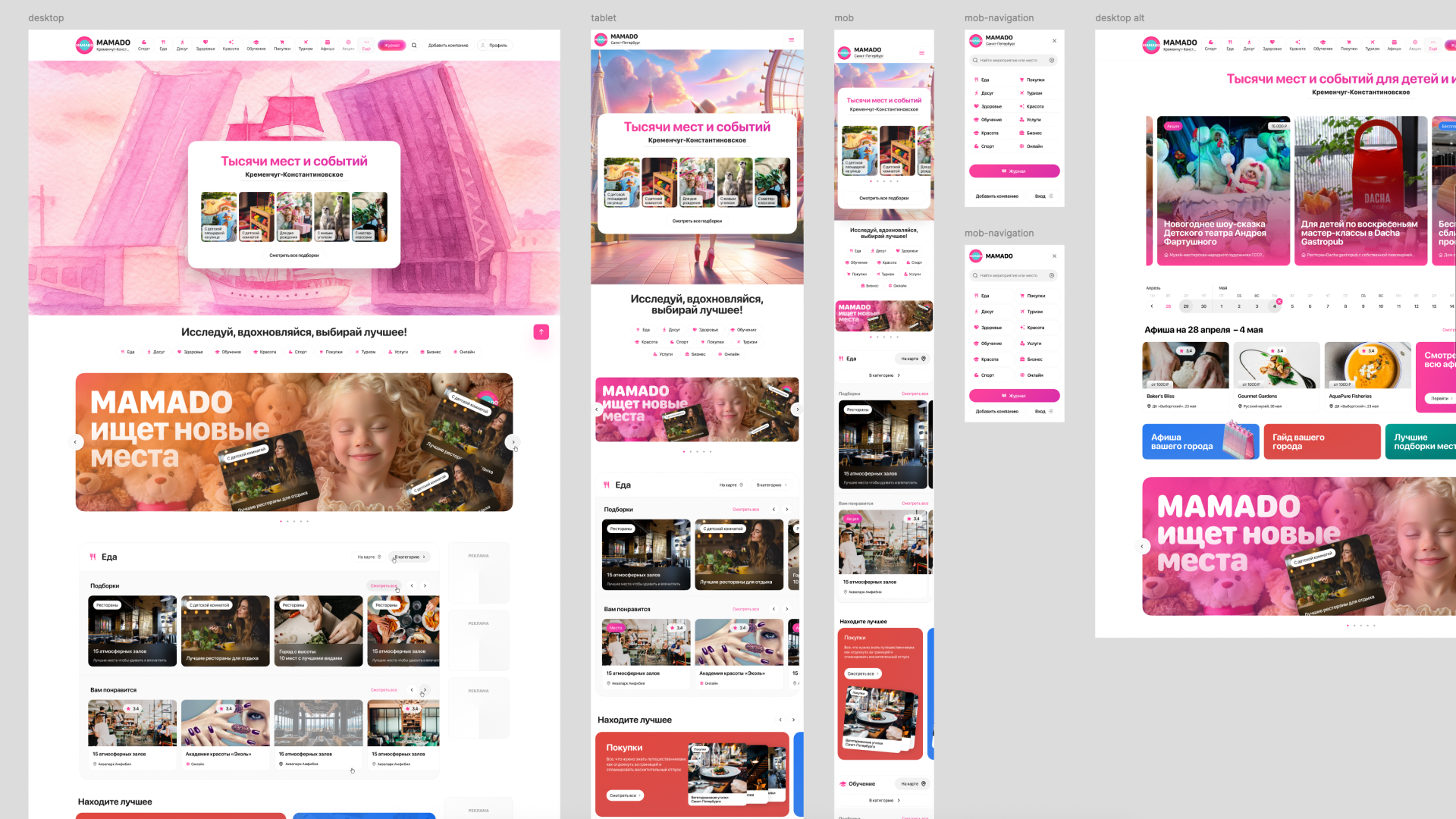The height and width of the screenshot is (819, 1456).
Task: Click the search input in the upper mob-navigation frame
Action: [1015, 60]
